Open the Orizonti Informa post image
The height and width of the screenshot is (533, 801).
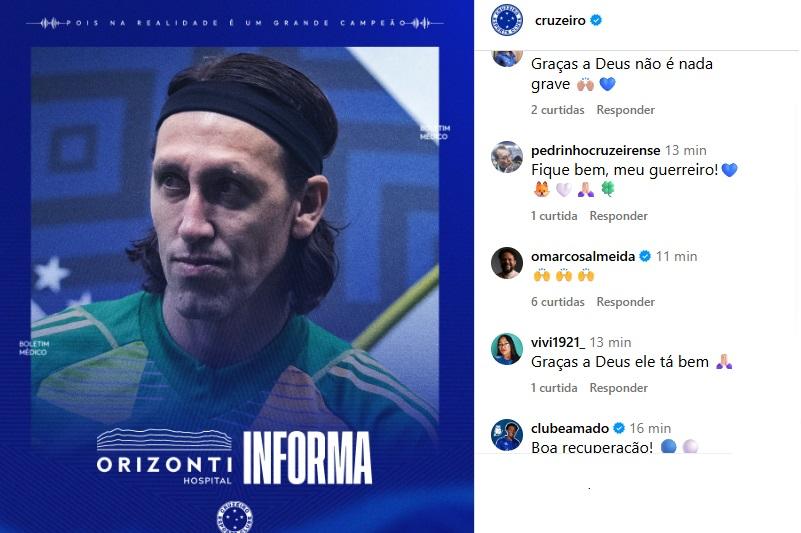pyautogui.click(x=237, y=266)
